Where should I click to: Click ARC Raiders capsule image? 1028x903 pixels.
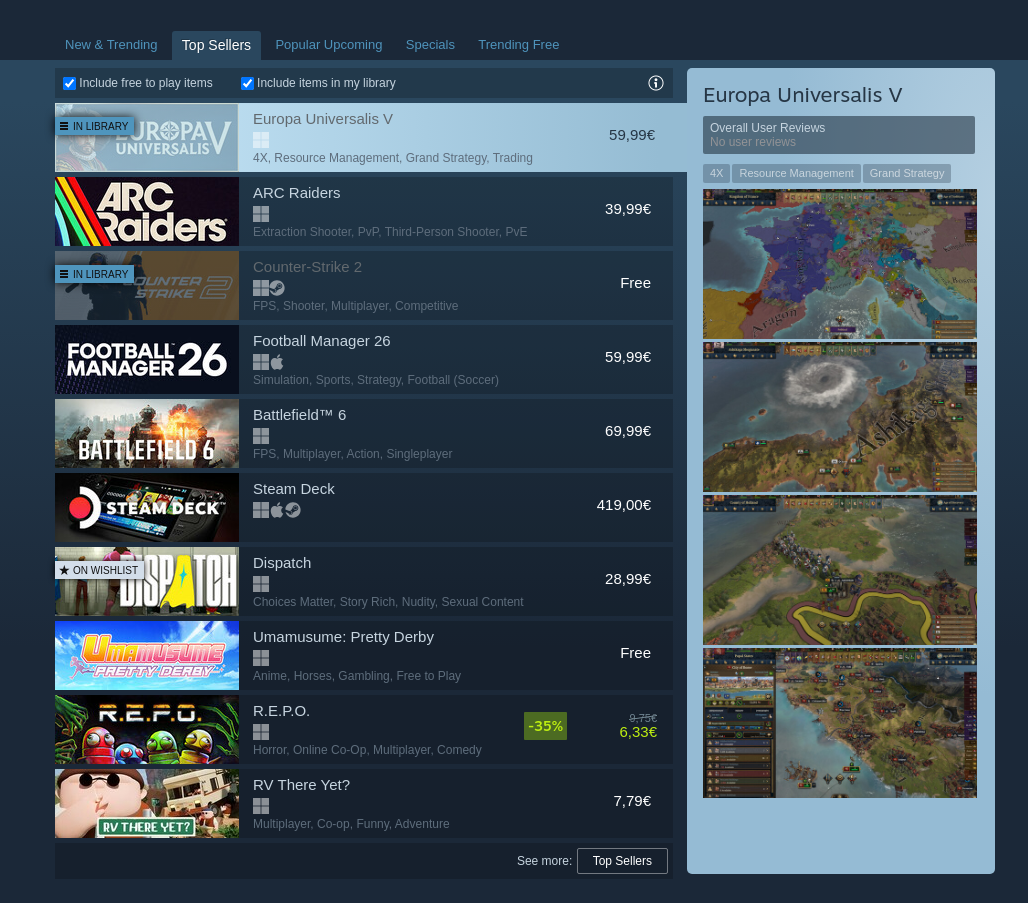click(147, 211)
